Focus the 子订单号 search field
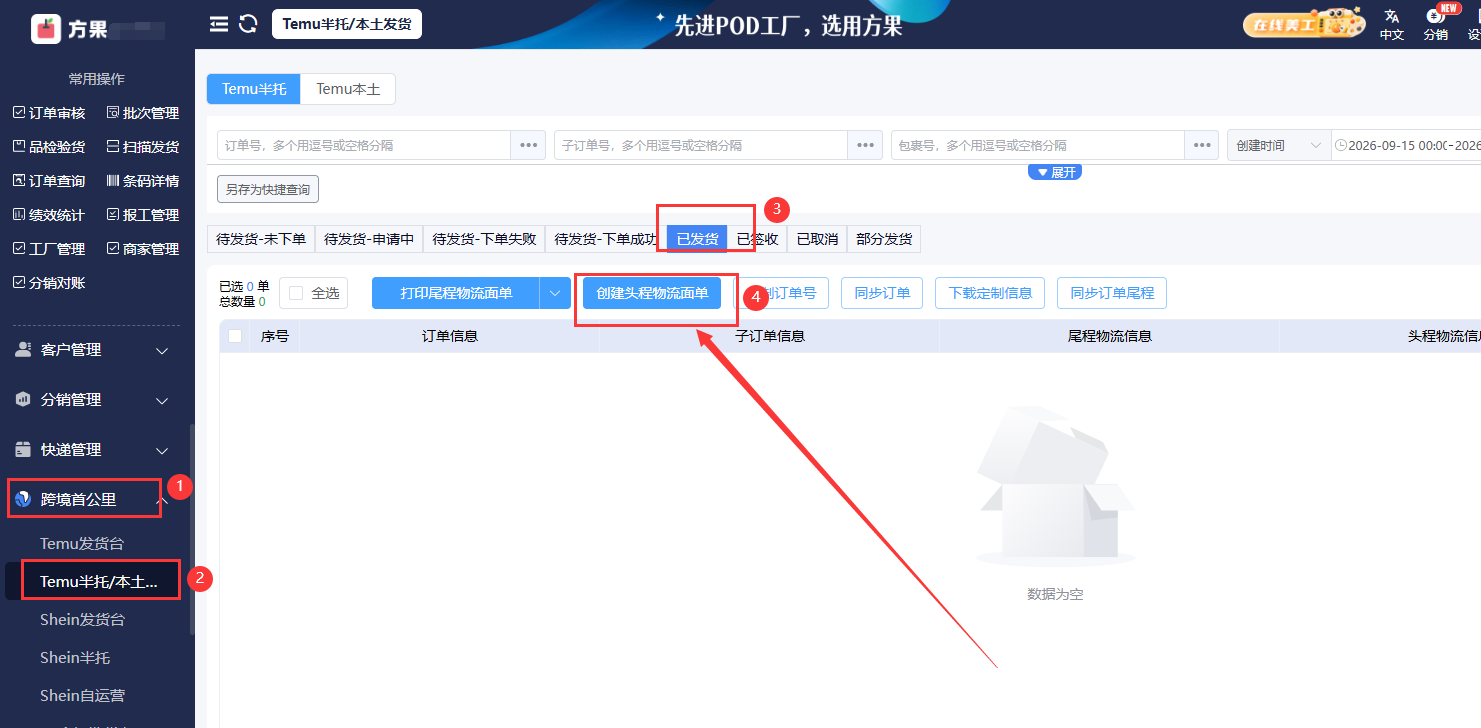The height and width of the screenshot is (728, 1481). pyautogui.click(x=701, y=145)
